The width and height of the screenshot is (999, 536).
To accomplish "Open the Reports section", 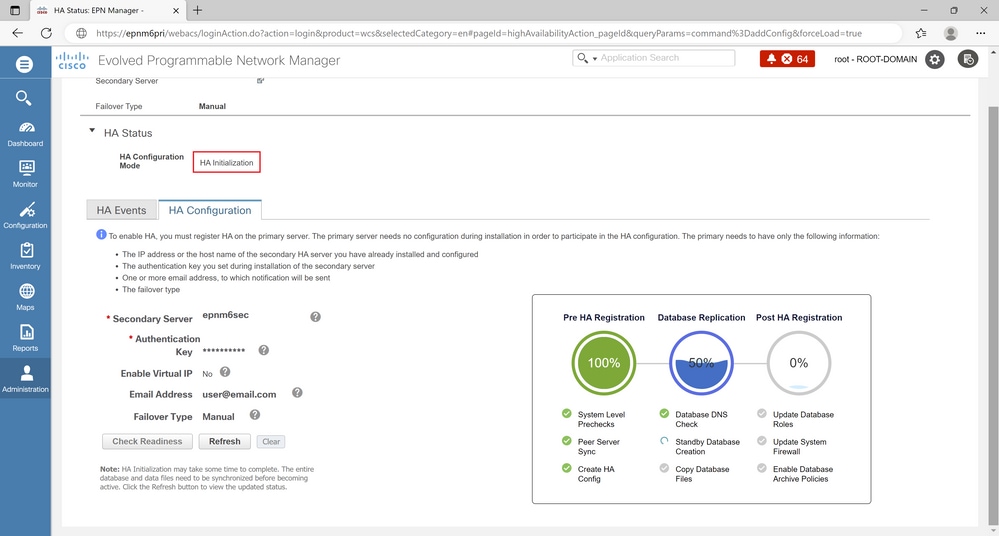I will 25,338.
